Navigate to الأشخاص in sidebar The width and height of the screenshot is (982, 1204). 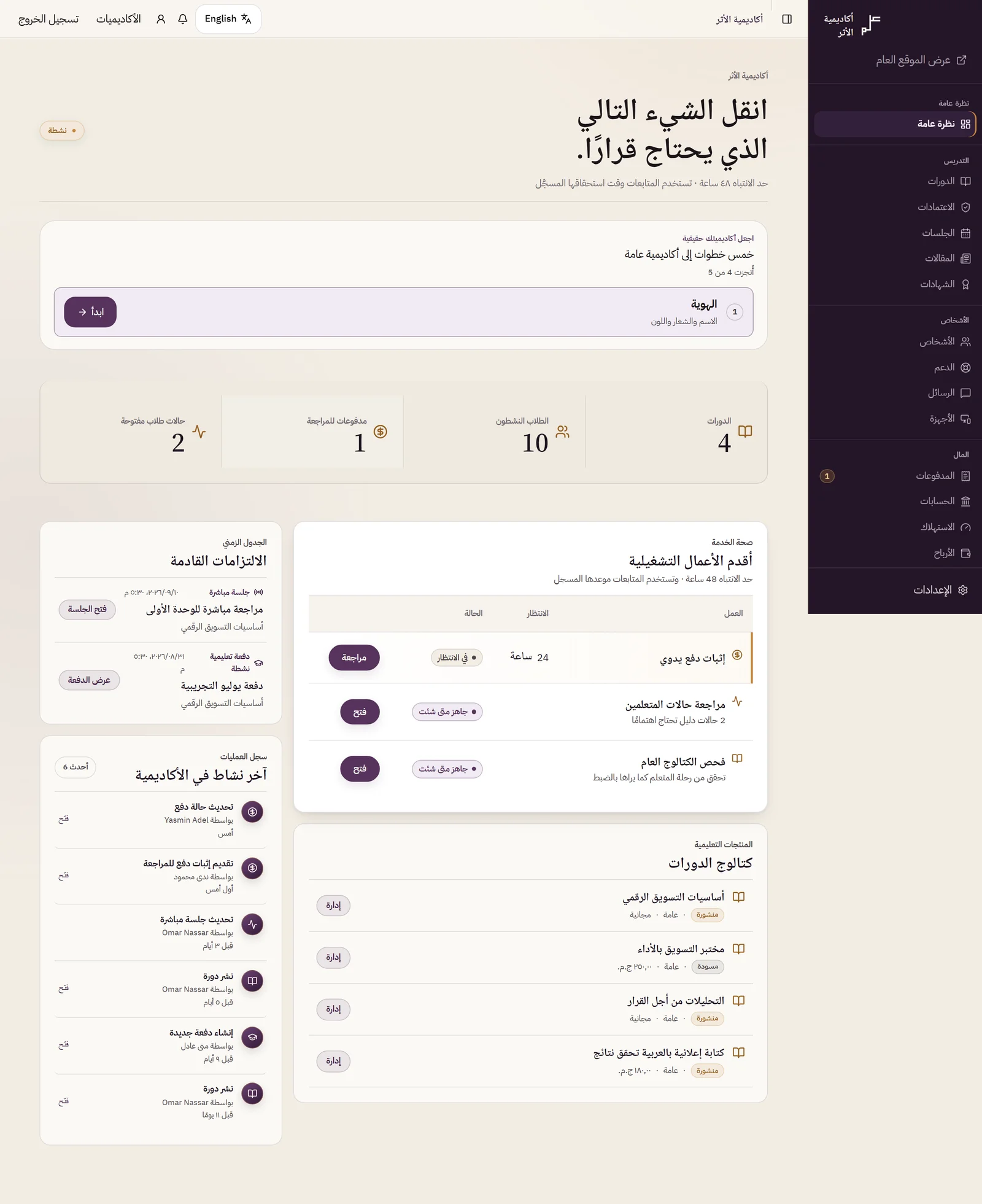coord(894,341)
